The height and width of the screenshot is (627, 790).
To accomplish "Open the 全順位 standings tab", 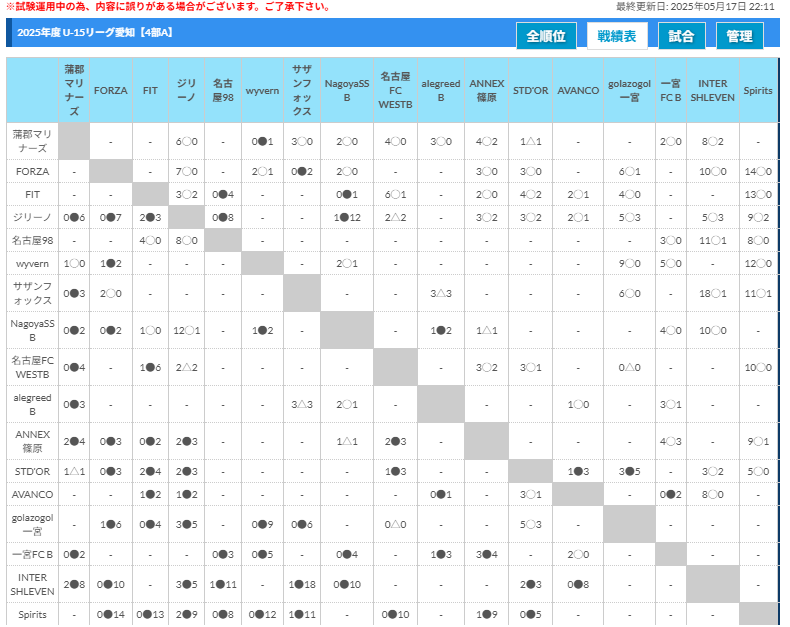I will (546, 36).
